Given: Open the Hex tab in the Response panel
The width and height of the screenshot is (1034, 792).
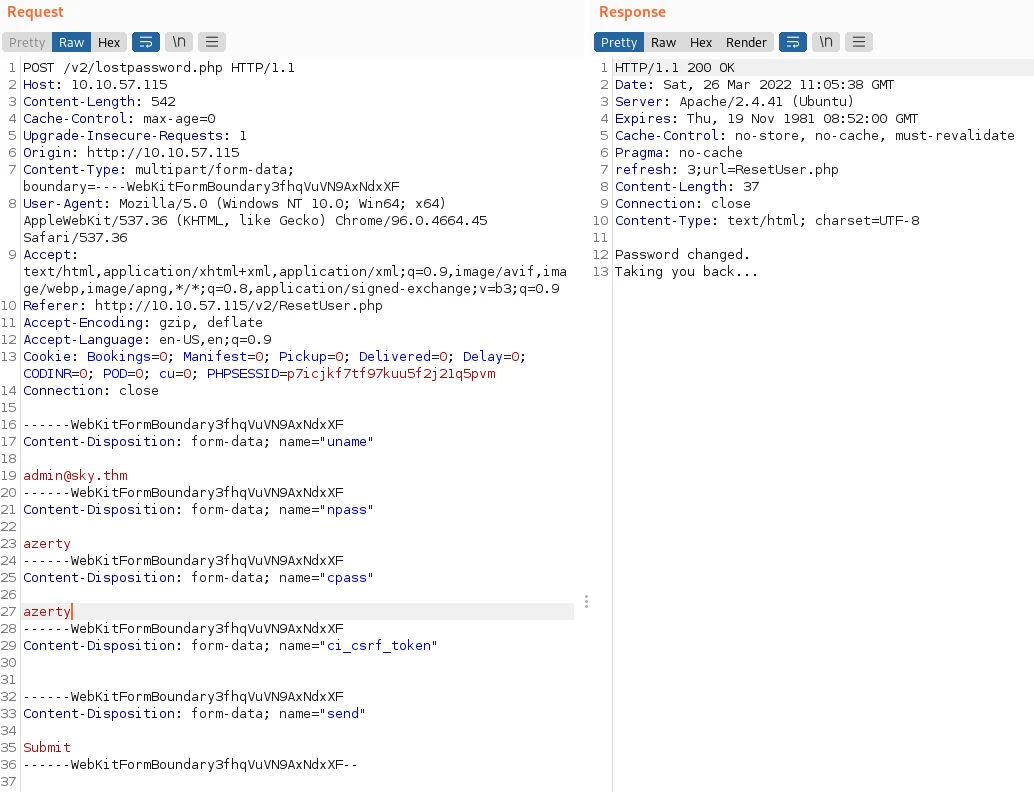Looking at the screenshot, I should pos(701,42).
